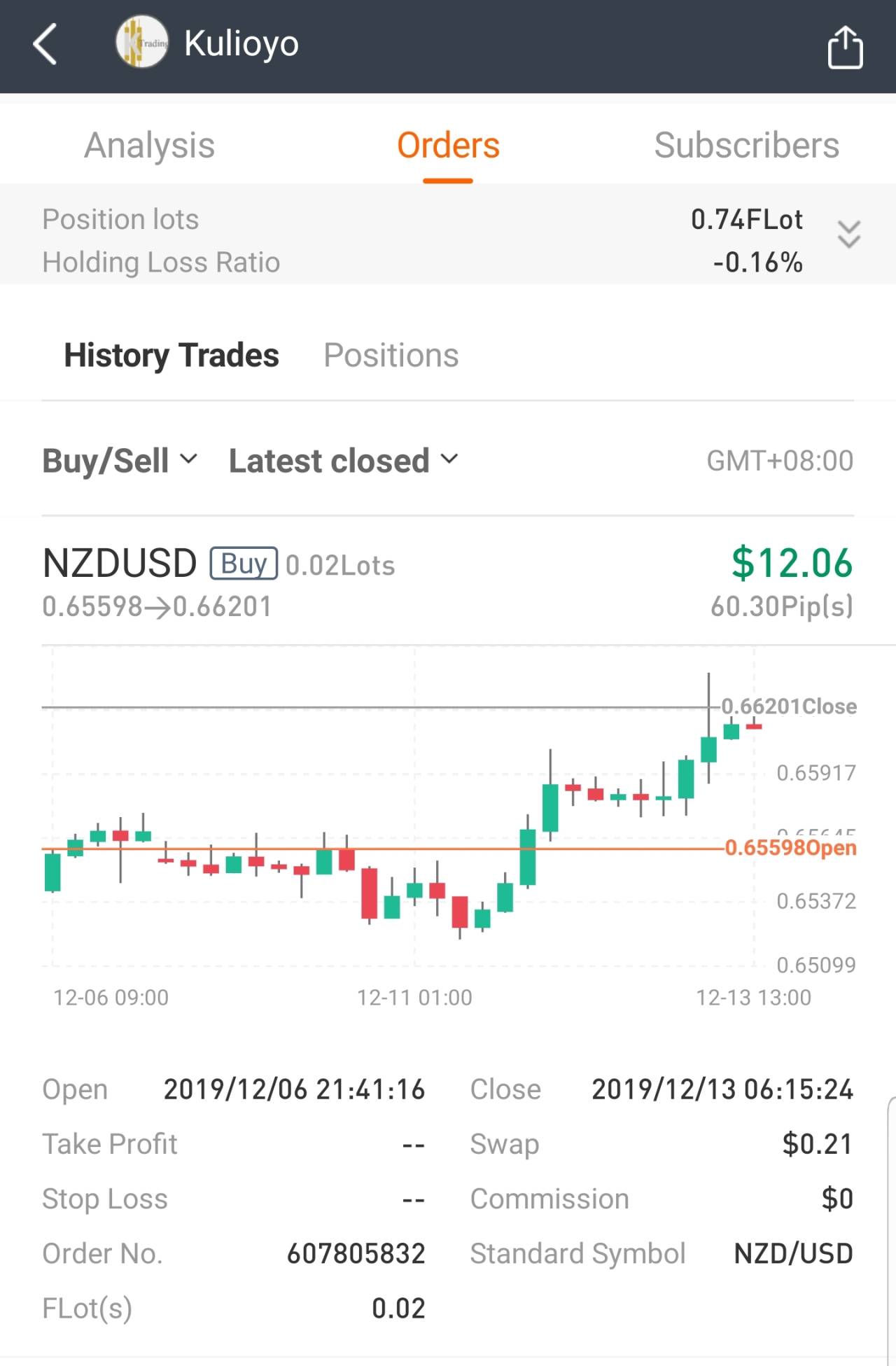The height and width of the screenshot is (1366, 896).
Task: Show the Positions list
Action: click(391, 355)
